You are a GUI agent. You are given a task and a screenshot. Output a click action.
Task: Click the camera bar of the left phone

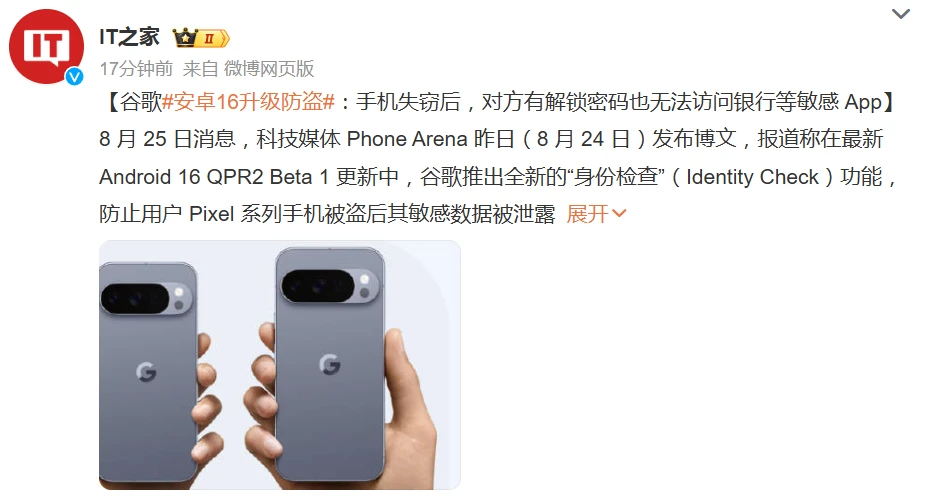tap(147, 299)
